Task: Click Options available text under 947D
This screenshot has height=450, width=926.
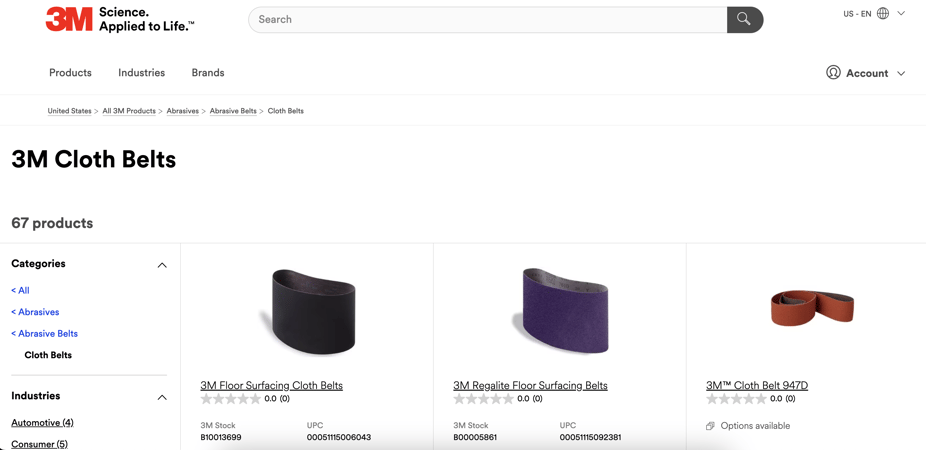Action: point(755,426)
